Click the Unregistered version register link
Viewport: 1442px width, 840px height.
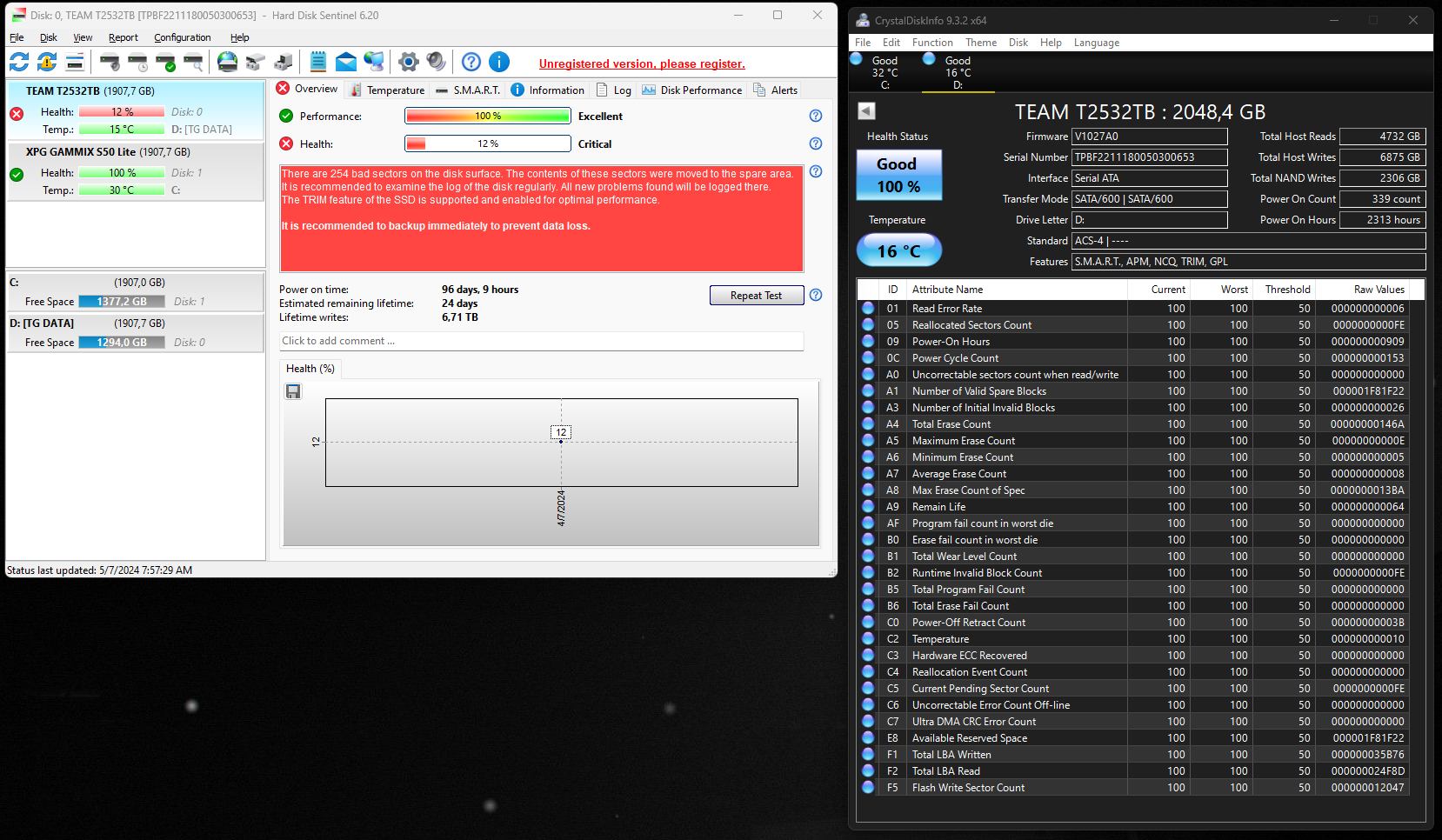click(642, 63)
